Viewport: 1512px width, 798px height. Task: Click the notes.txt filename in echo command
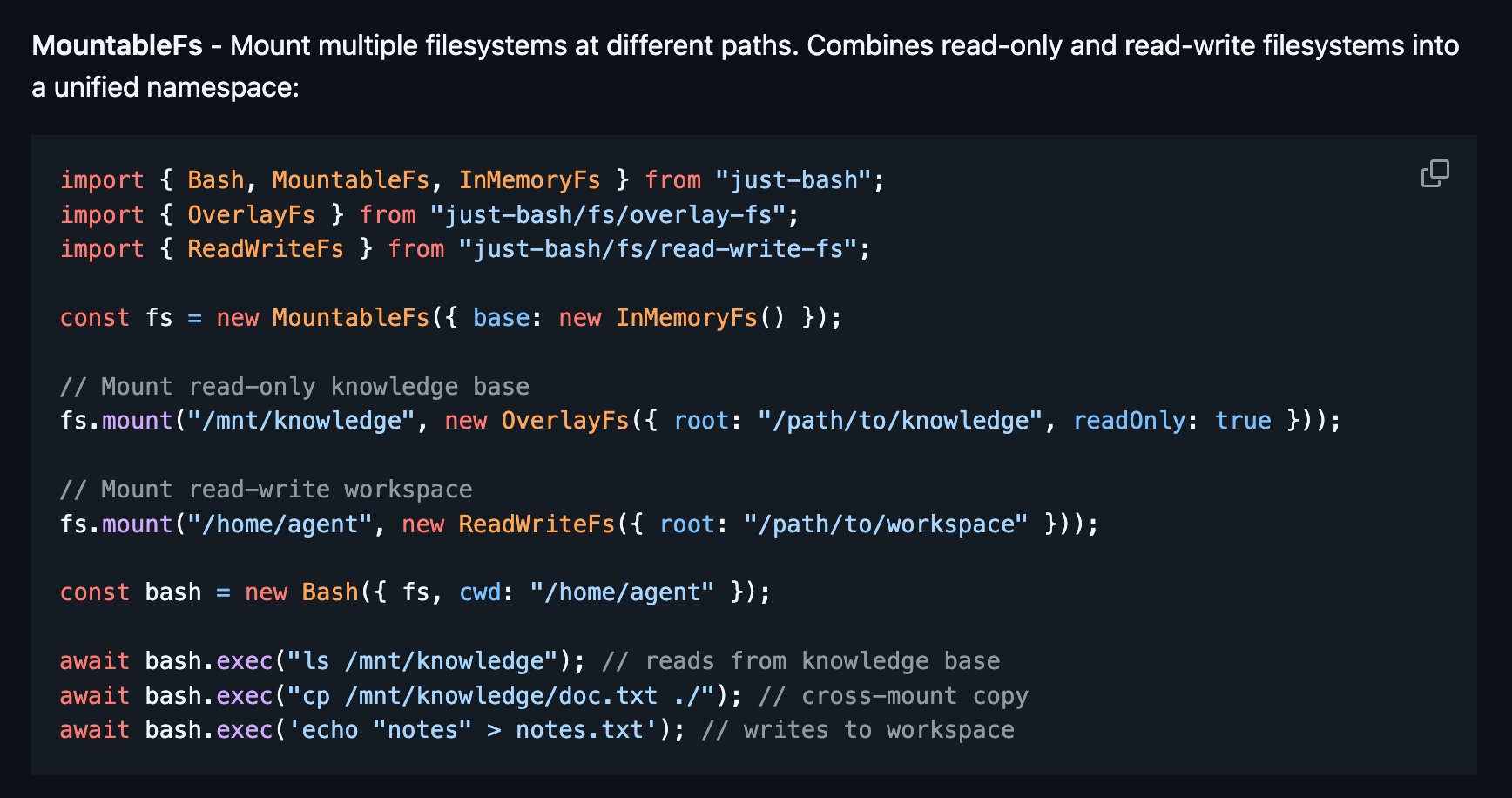[x=579, y=730]
